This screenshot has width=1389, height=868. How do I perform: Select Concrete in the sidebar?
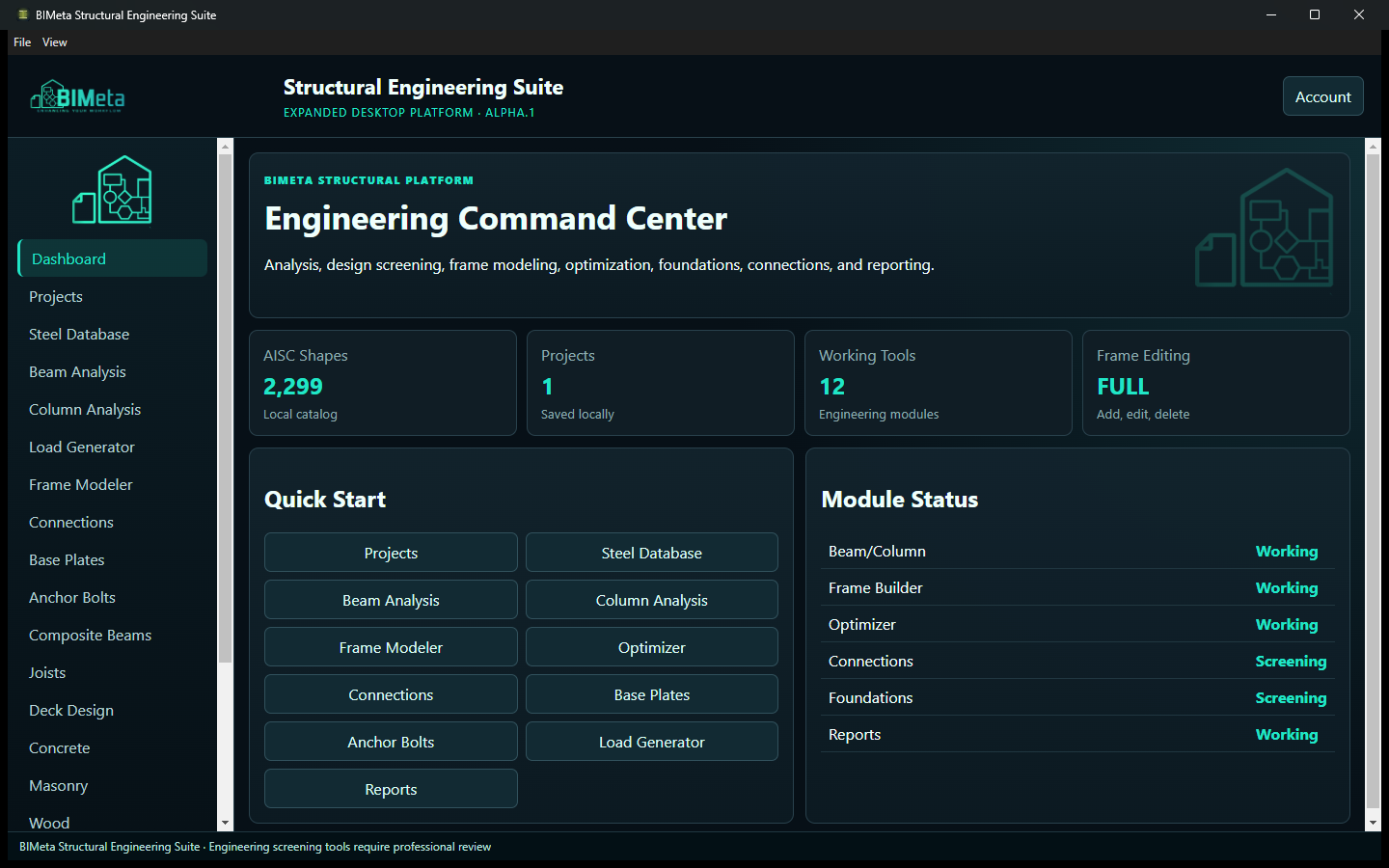(113, 747)
